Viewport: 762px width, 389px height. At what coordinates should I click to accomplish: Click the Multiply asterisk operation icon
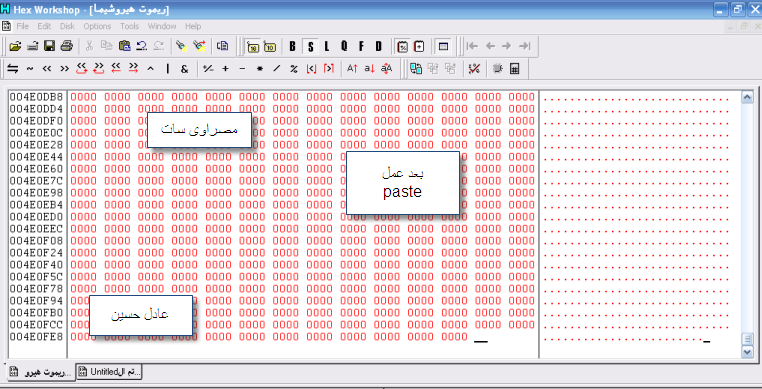coord(260,69)
